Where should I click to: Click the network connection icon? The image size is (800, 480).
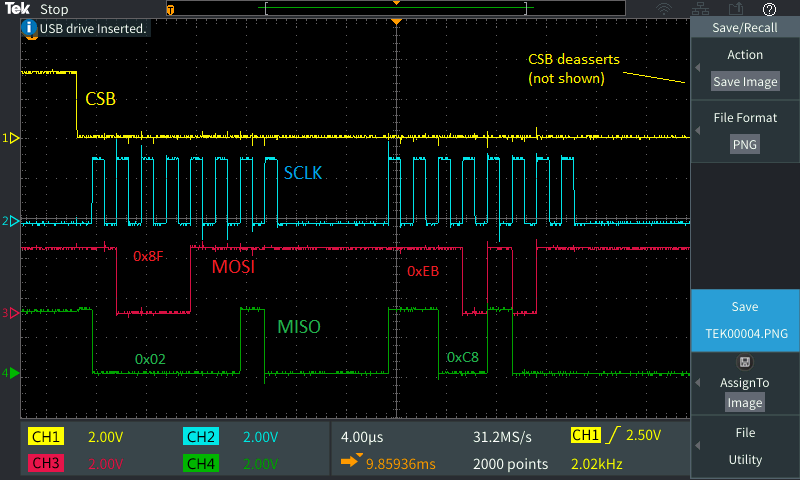pos(700,9)
